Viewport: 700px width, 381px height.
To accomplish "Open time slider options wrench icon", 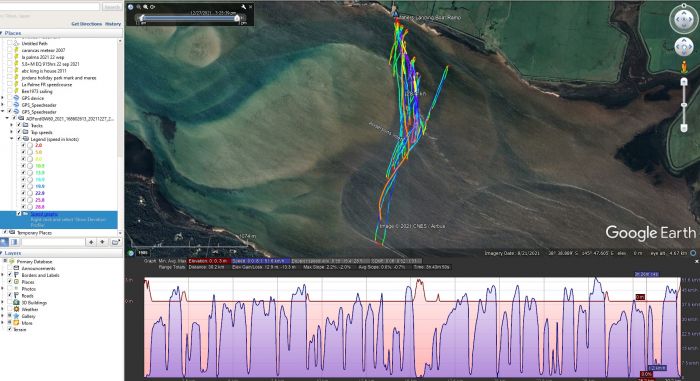I will pyautogui.click(x=243, y=7).
